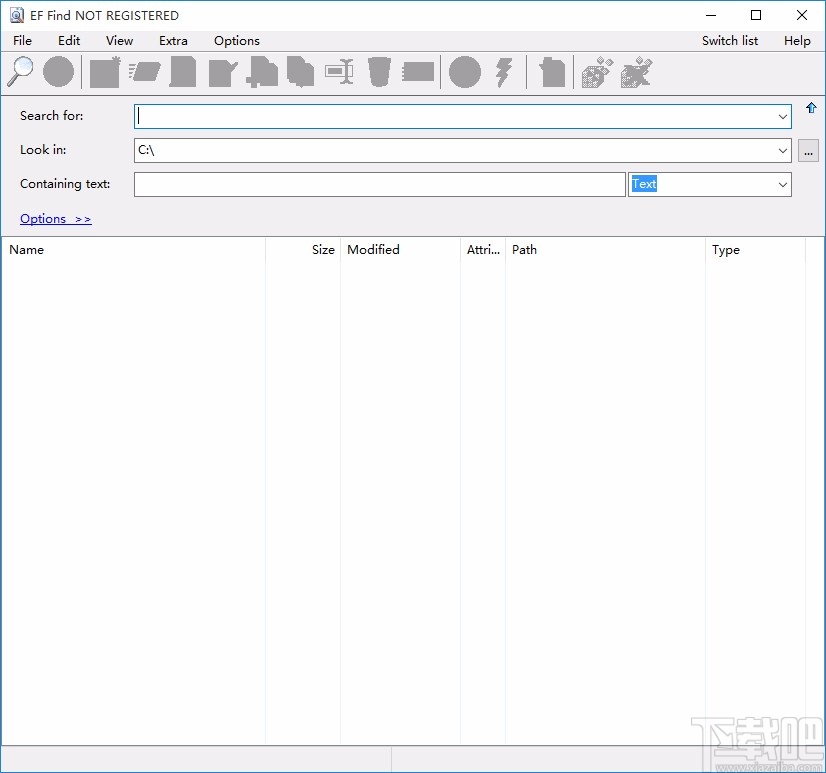Click into the Containing text field

(x=379, y=185)
